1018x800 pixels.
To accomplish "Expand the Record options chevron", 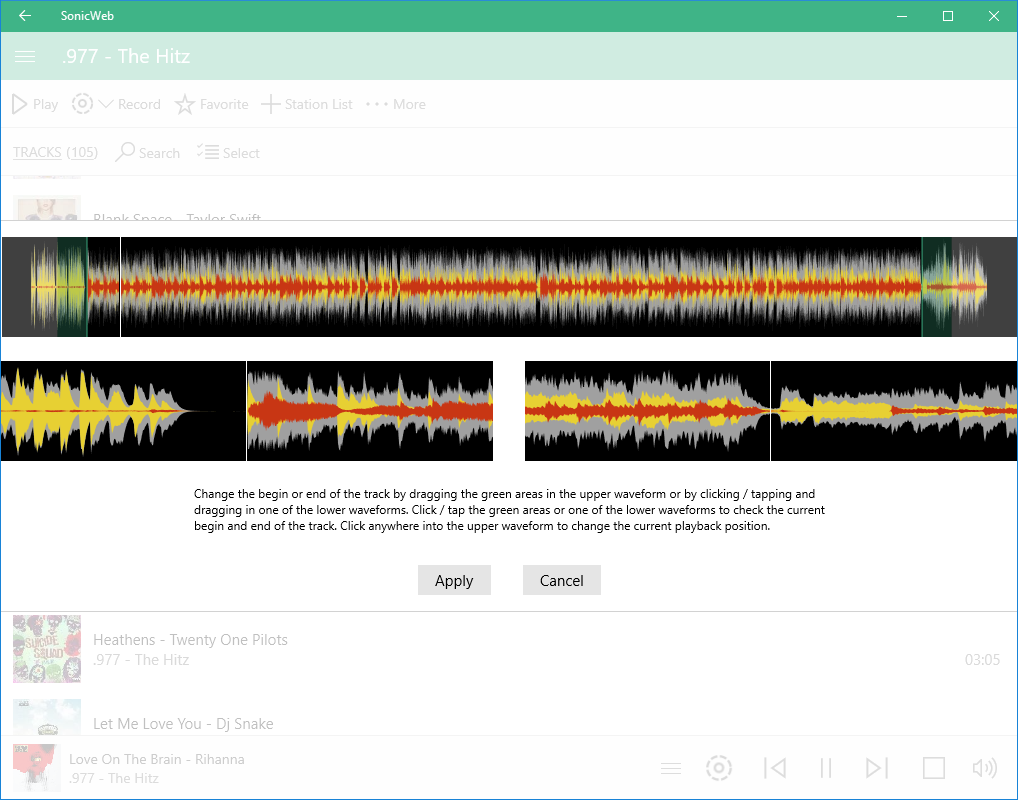I will click(x=104, y=103).
